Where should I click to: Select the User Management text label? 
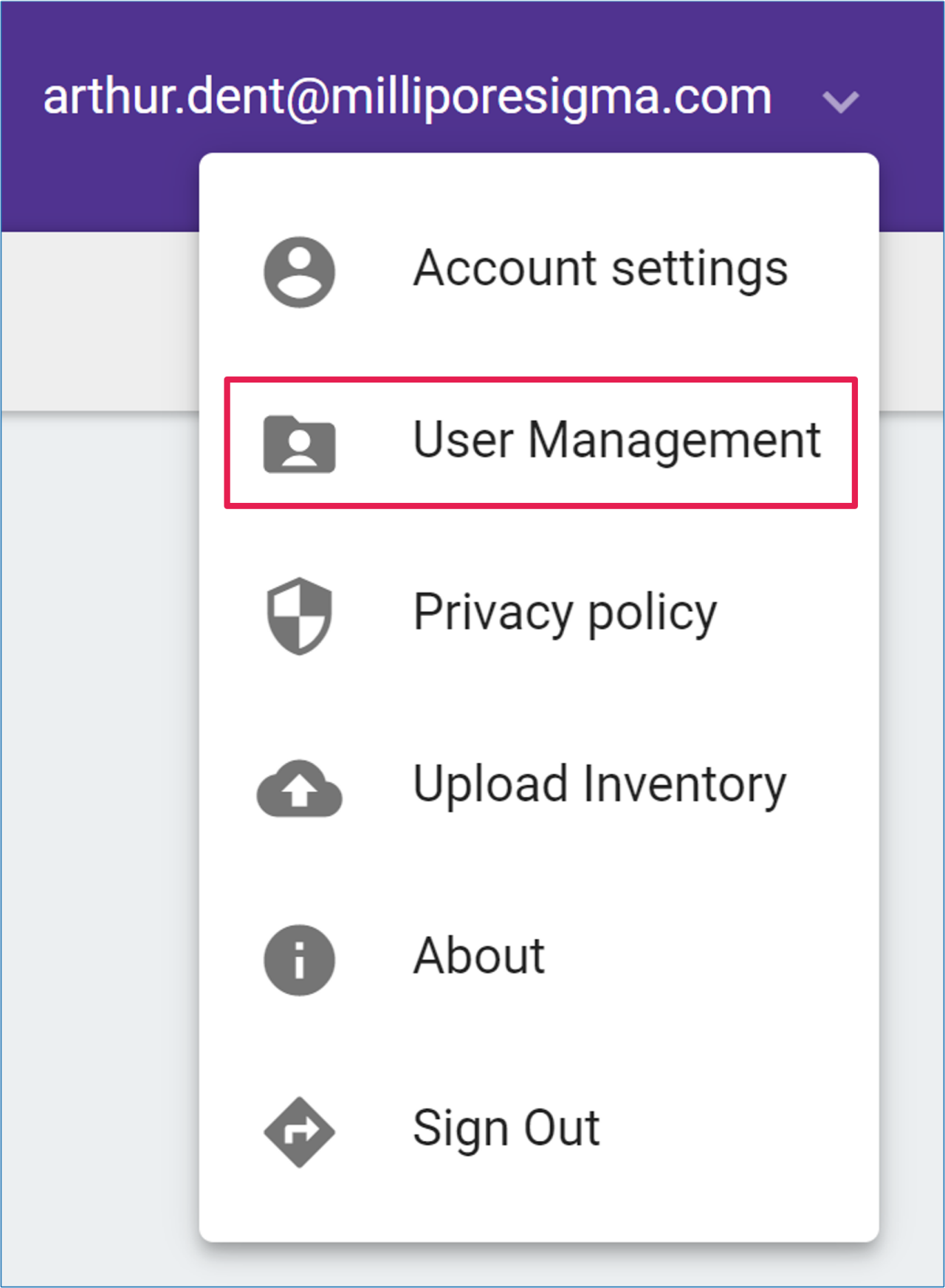616,441
